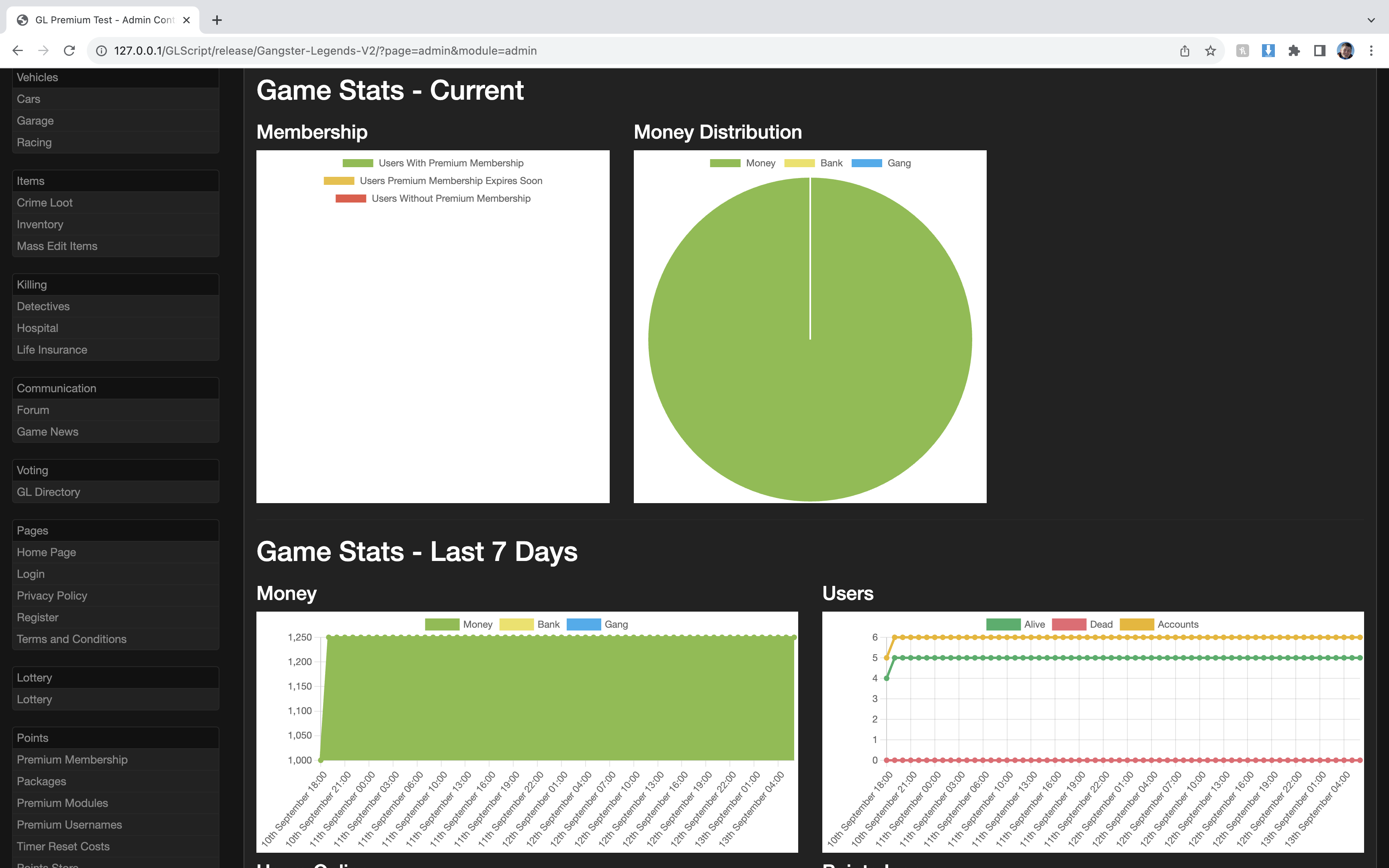Show site information for the address bar
The height and width of the screenshot is (868, 1389).
pos(102,51)
